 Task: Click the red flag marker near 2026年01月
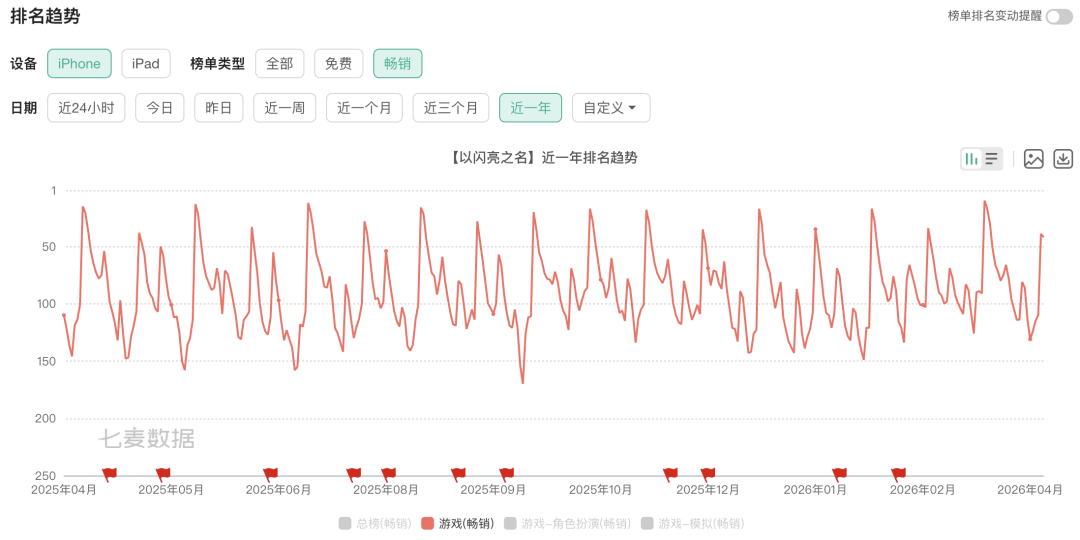839,473
